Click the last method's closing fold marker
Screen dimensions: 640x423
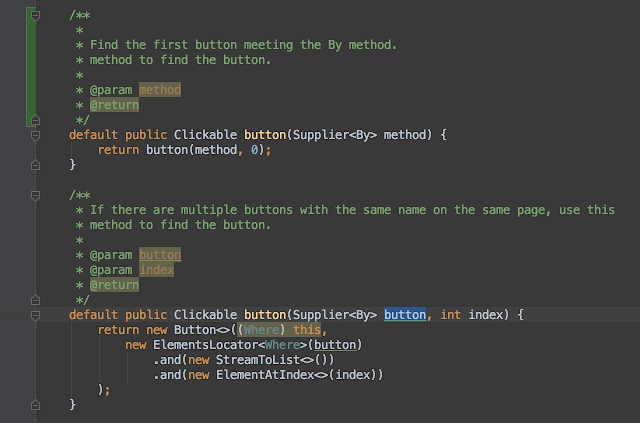pyautogui.click(x=36, y=405)
